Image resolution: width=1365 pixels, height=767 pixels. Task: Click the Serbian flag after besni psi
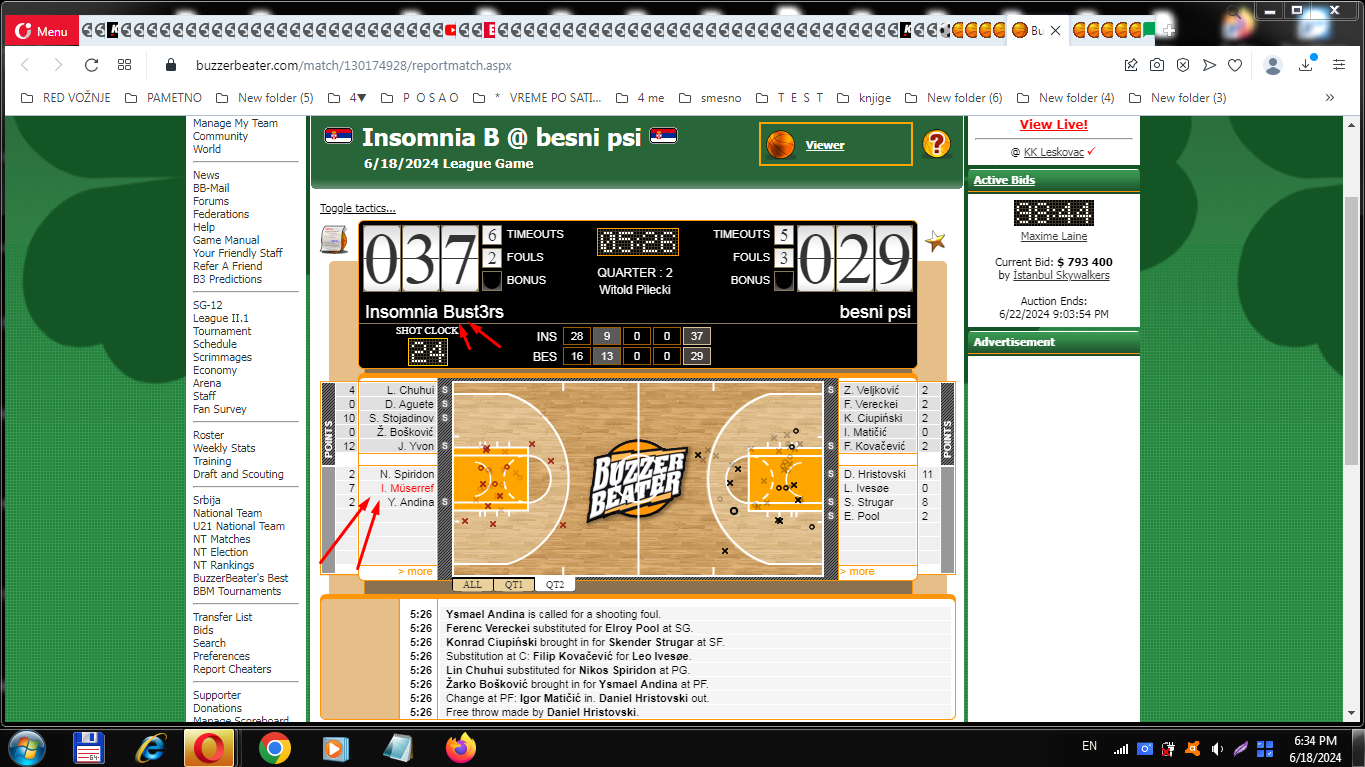click(664, 136)
